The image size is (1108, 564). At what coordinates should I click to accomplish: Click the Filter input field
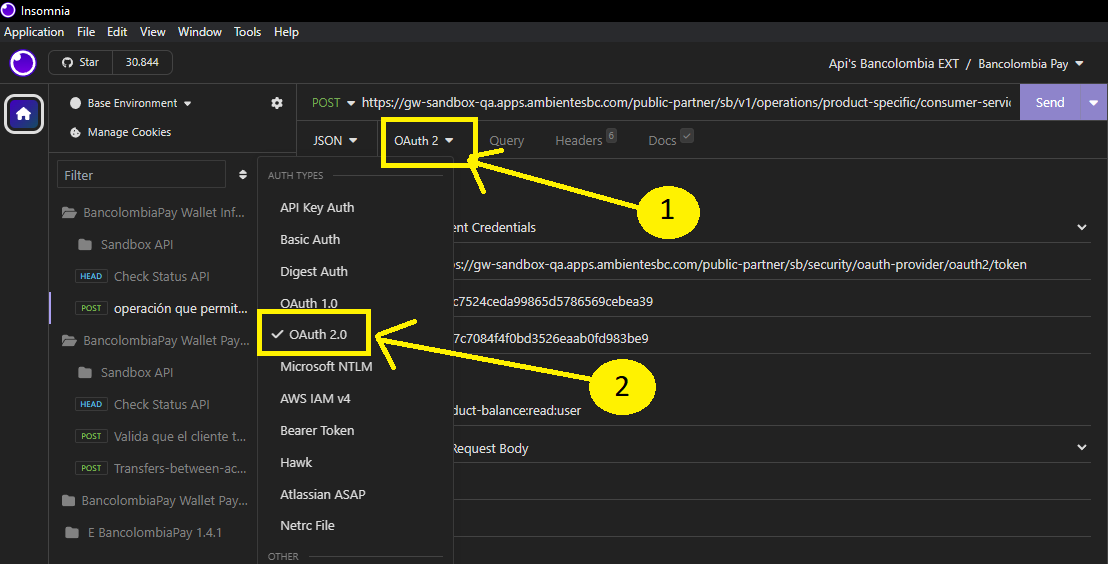[x=141, y=175]
